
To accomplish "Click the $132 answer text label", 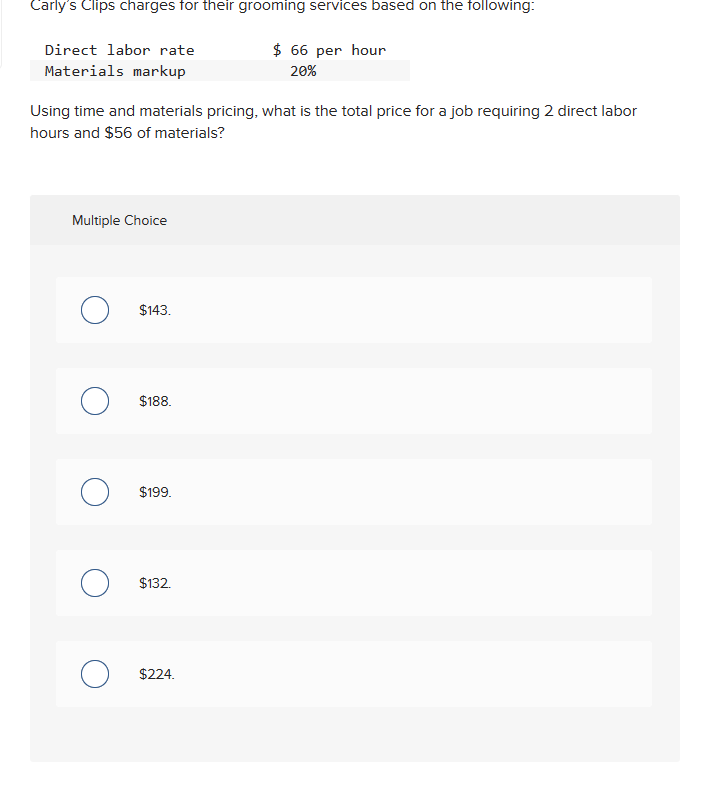I will [x=153, y=583].
